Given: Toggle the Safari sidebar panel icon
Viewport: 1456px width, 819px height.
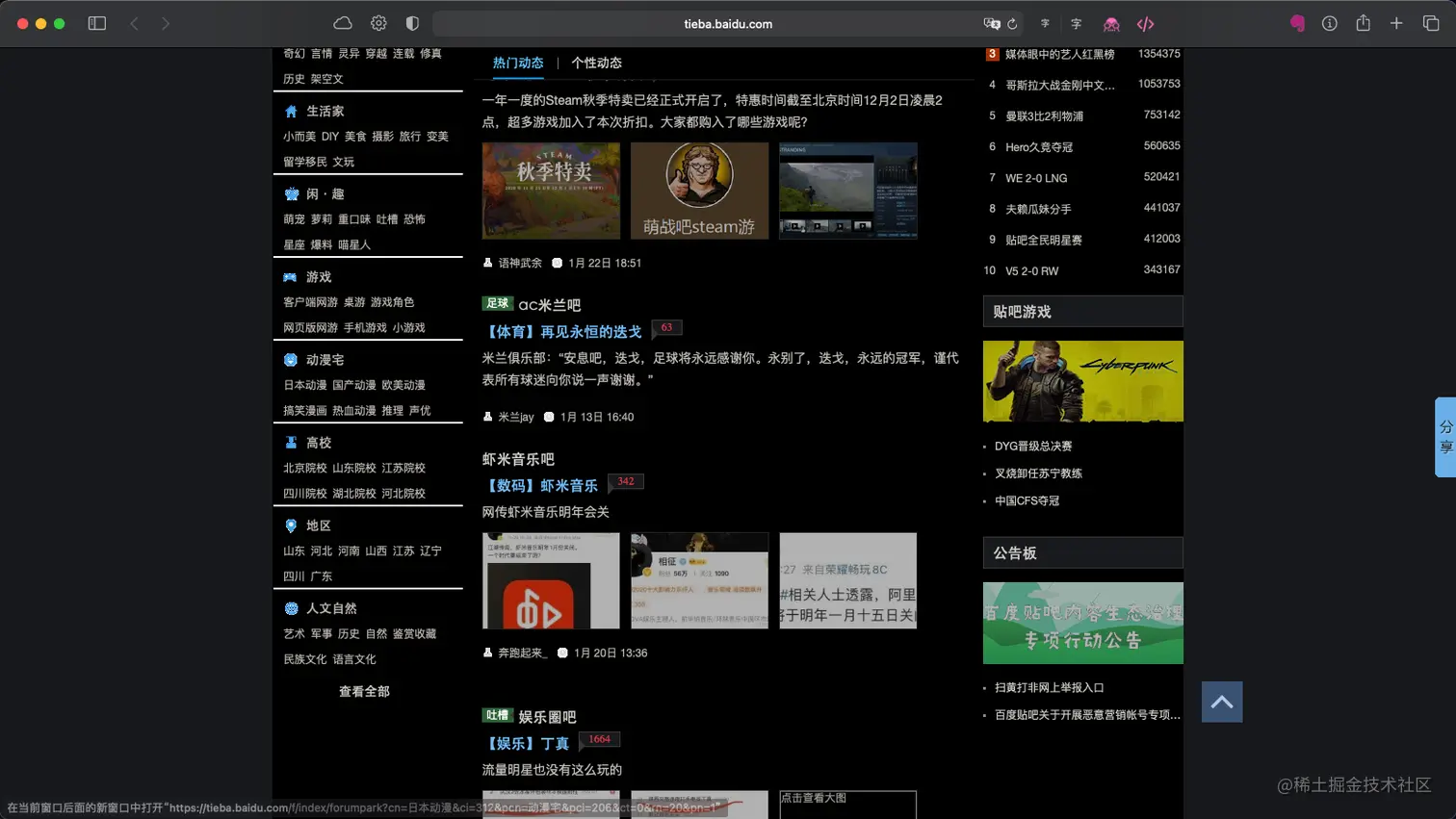Looking at the screenshot, I should [x=97, y=23].
